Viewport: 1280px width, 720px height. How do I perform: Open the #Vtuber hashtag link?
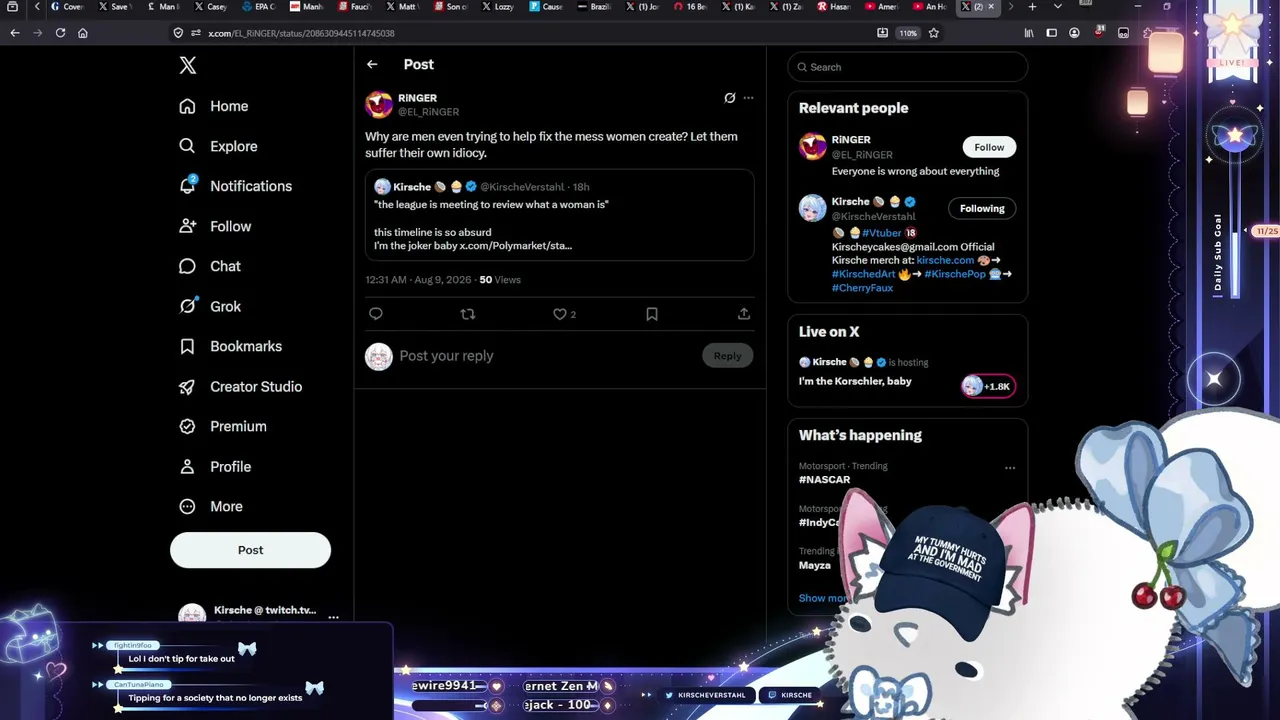pos(881,233)
